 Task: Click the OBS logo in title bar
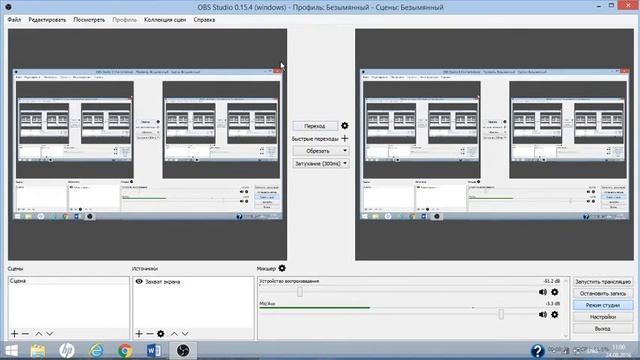click(8, 7)
